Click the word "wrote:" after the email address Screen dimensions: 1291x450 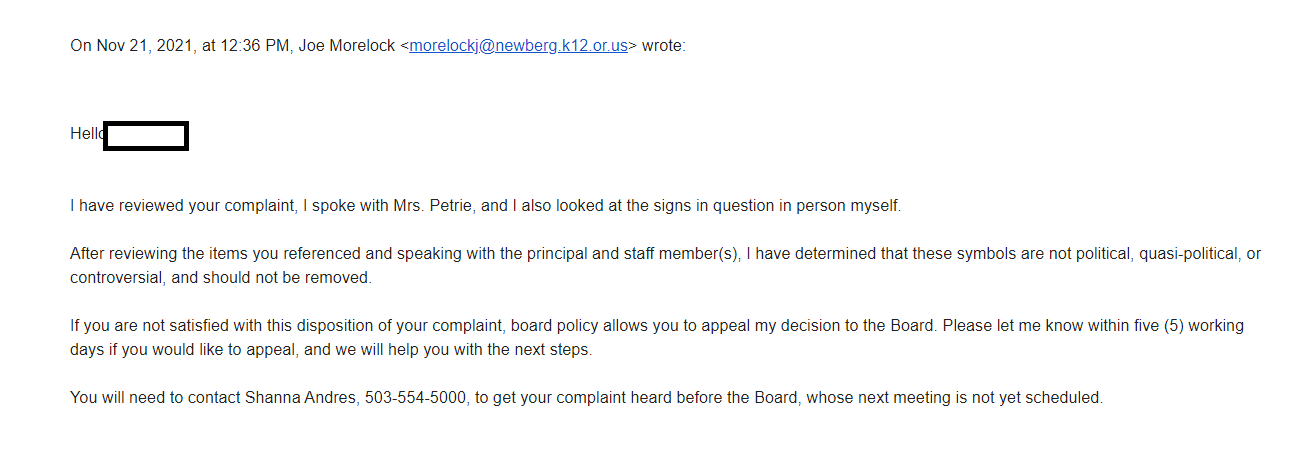pyautogui.click(x=664, y=46)
